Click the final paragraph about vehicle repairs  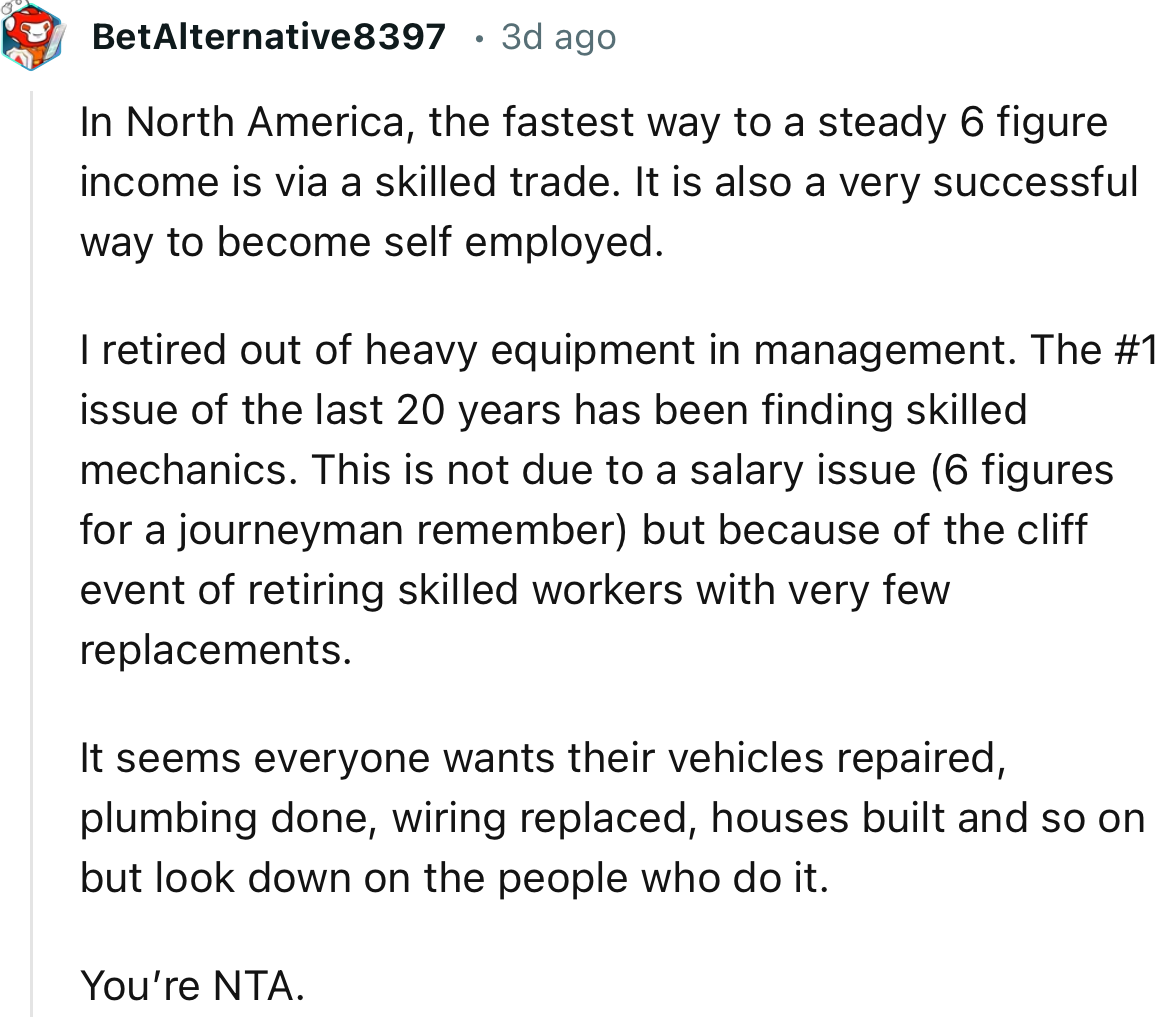(x=600, y=817)
